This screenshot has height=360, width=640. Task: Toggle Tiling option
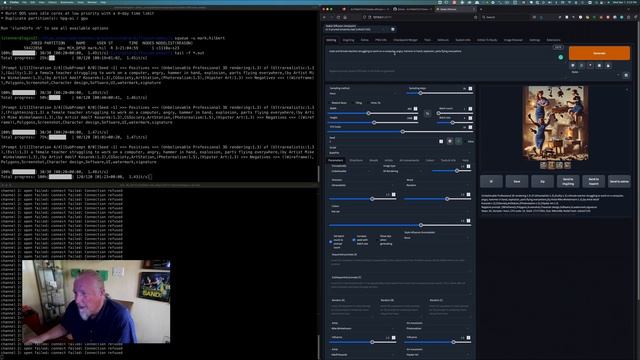pos(358,103)
